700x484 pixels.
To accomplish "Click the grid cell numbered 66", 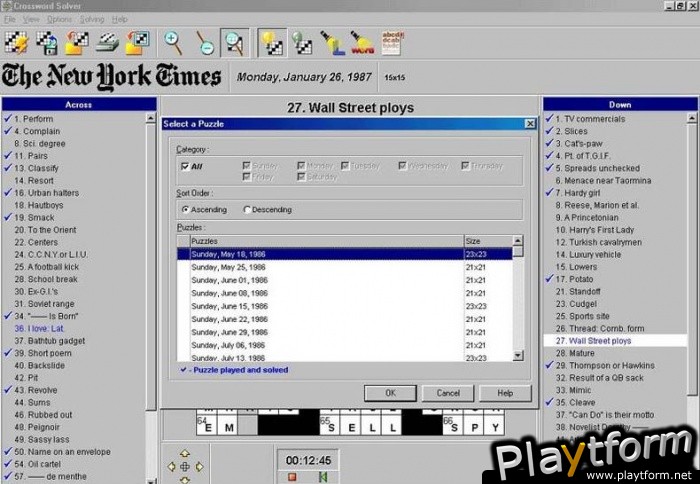I will coord(453,425).
